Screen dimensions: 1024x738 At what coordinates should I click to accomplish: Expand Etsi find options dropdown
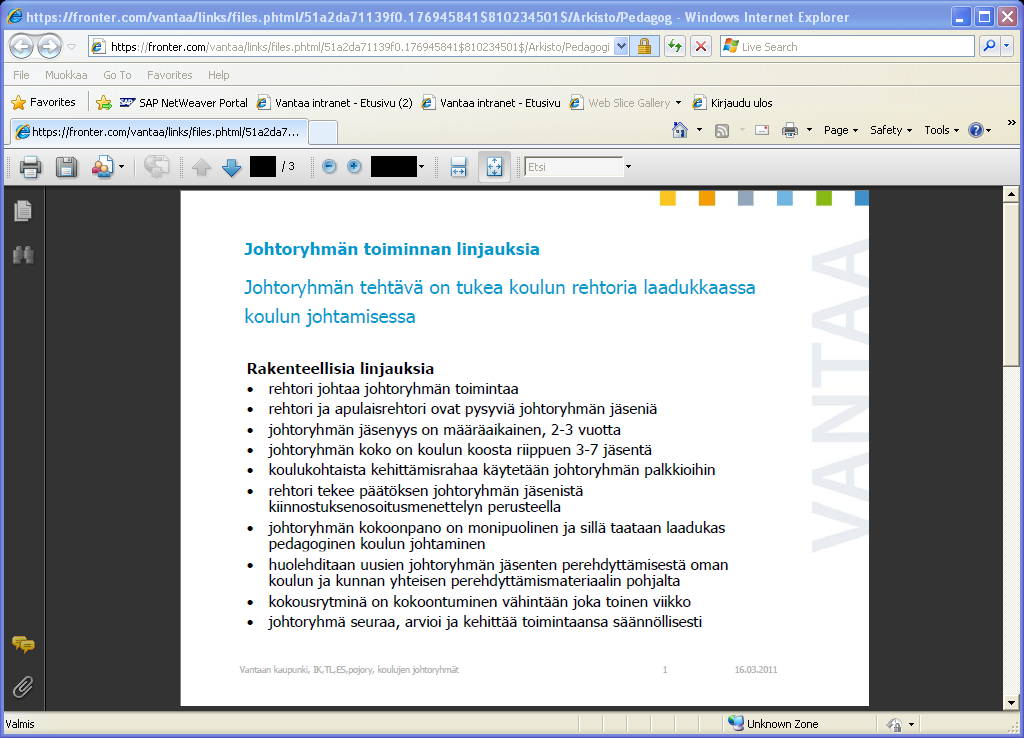point(628,167)
